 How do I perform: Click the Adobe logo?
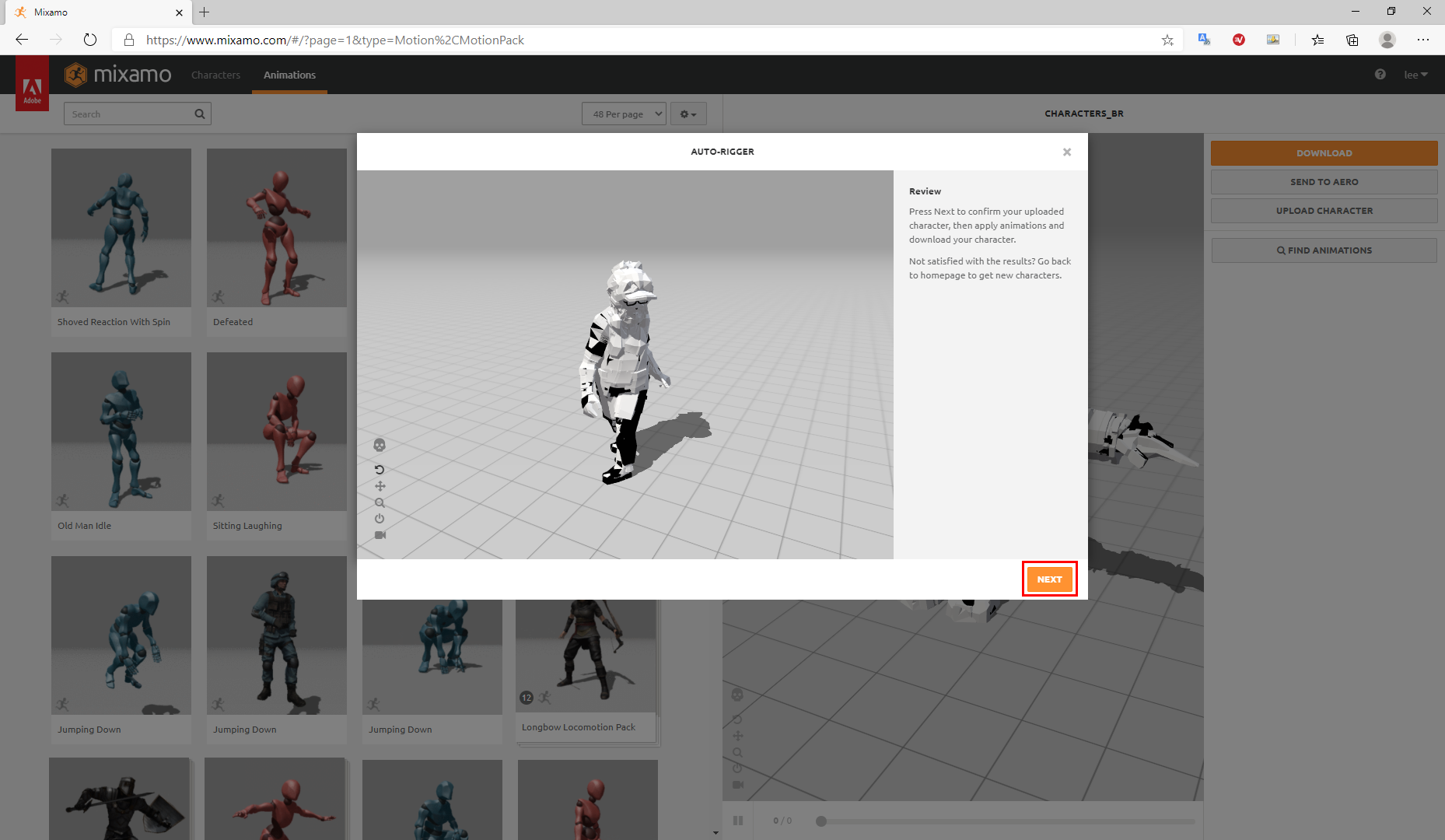(x=32, y=84)
